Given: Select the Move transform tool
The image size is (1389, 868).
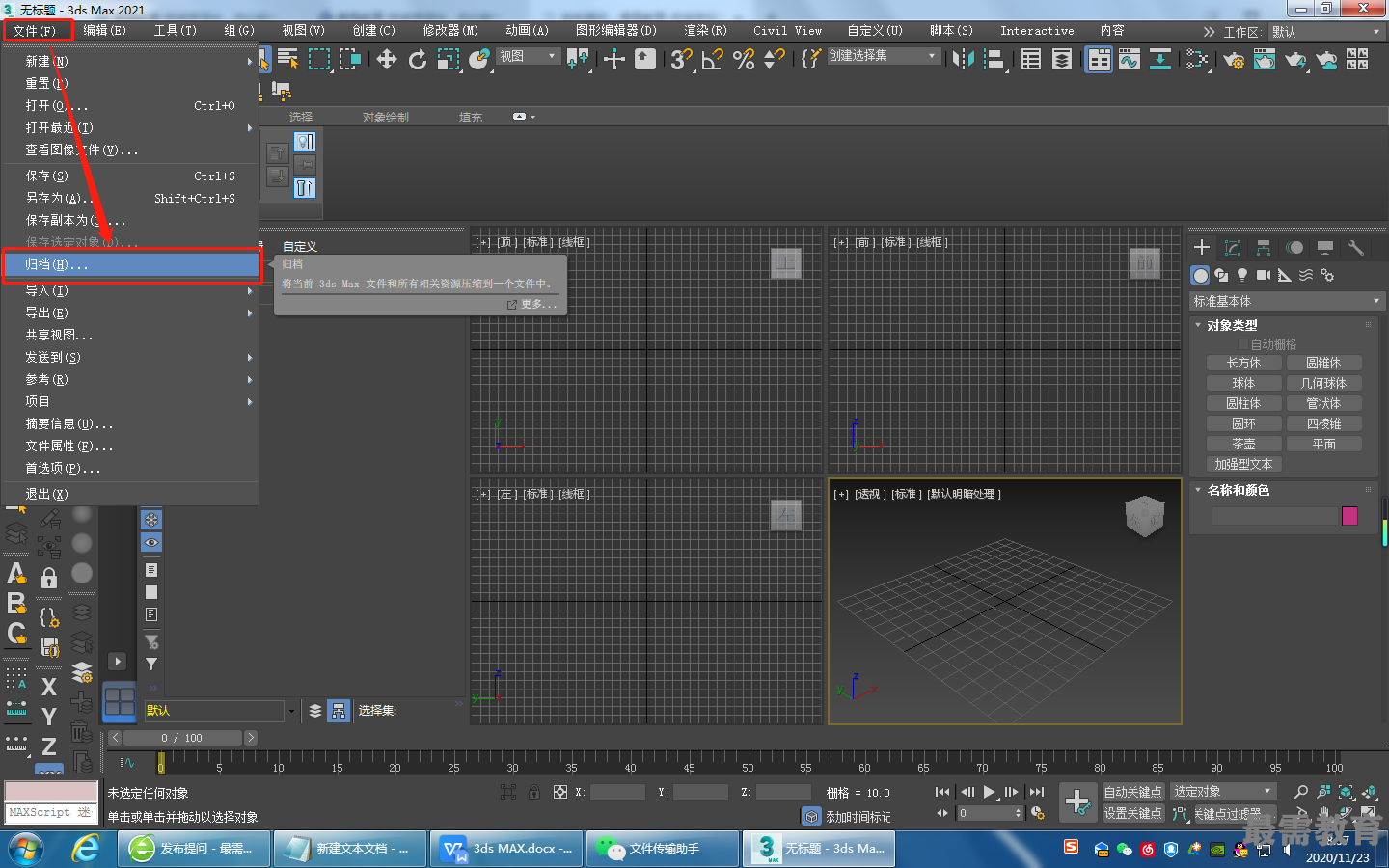Looking at the screenshot, I should (x=387, y=60).
